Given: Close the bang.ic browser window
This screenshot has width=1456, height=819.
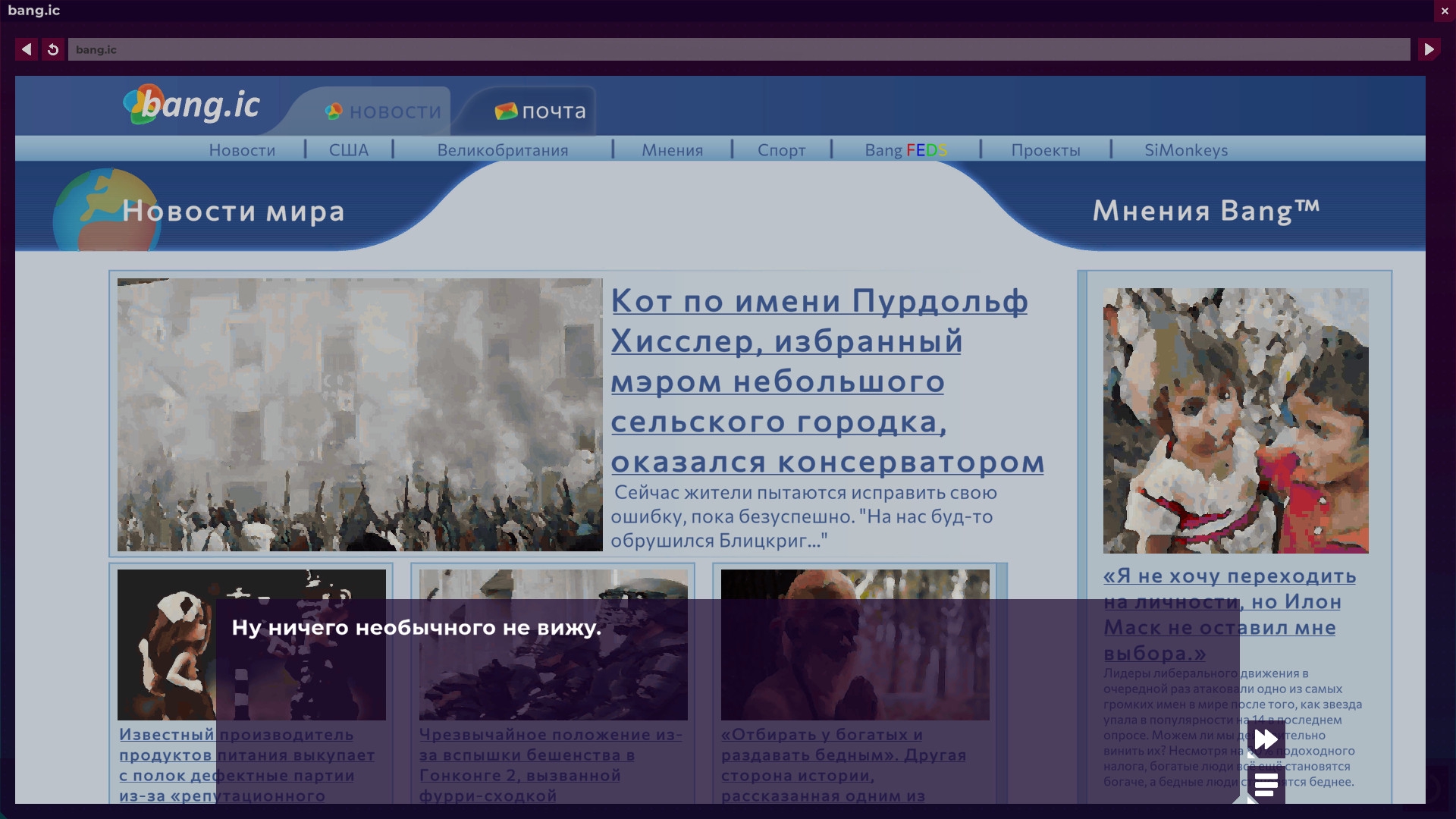Looking at the screenshot, I should 1445,11.
